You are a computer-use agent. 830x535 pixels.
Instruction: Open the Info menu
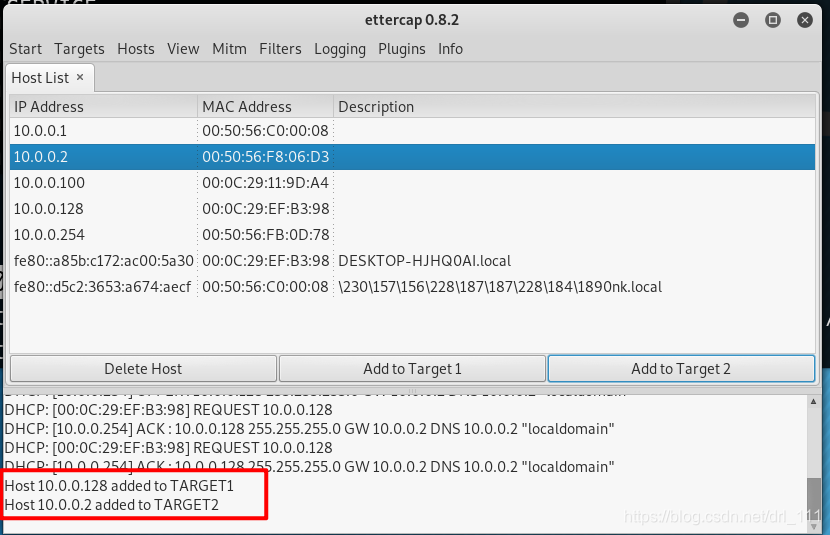pos(450,49)
